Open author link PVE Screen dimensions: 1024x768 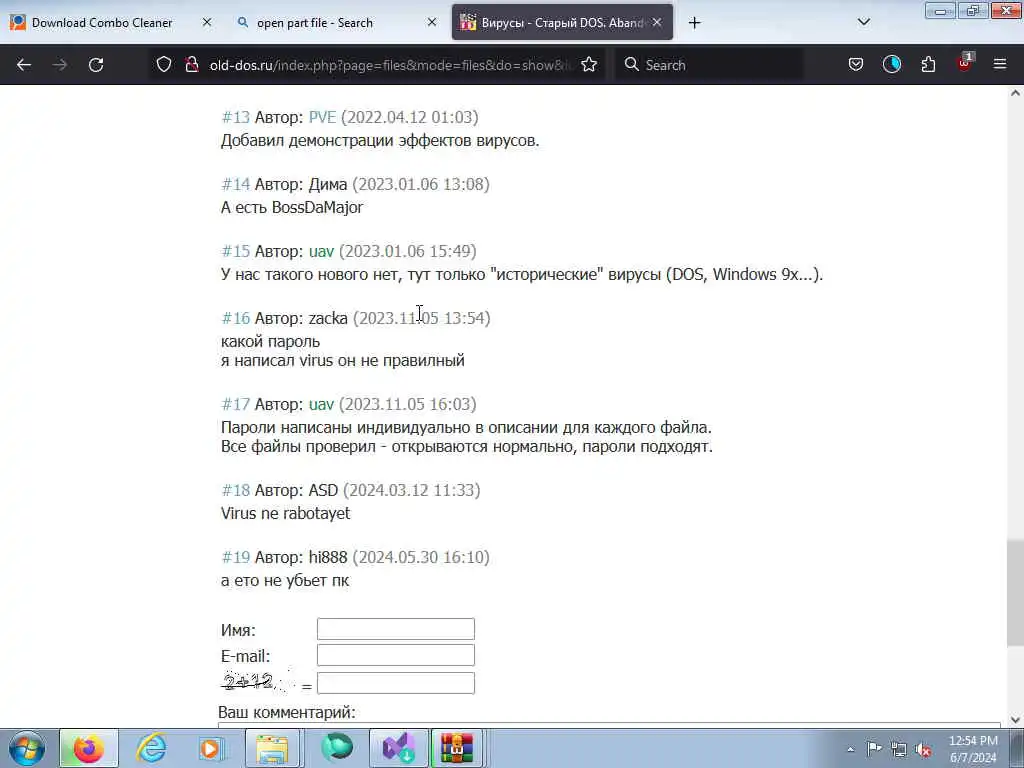322,117
